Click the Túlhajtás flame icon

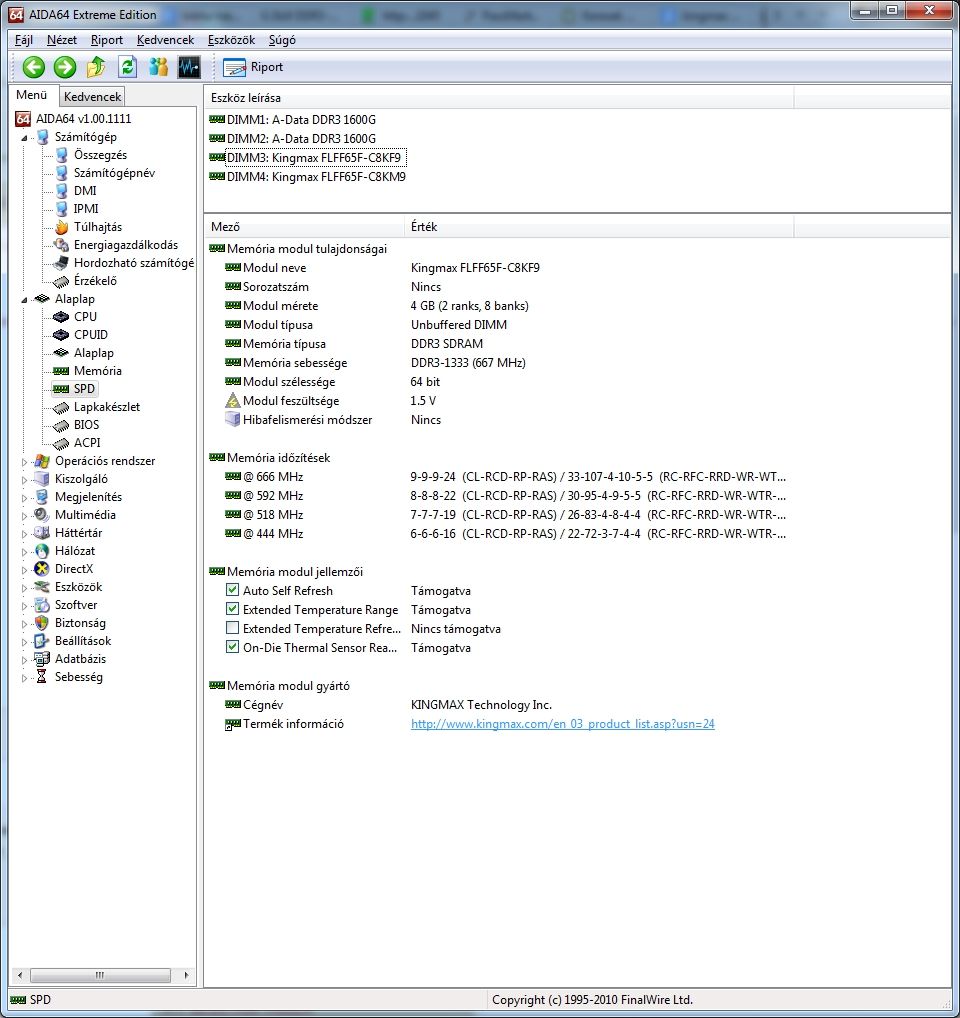61,227
